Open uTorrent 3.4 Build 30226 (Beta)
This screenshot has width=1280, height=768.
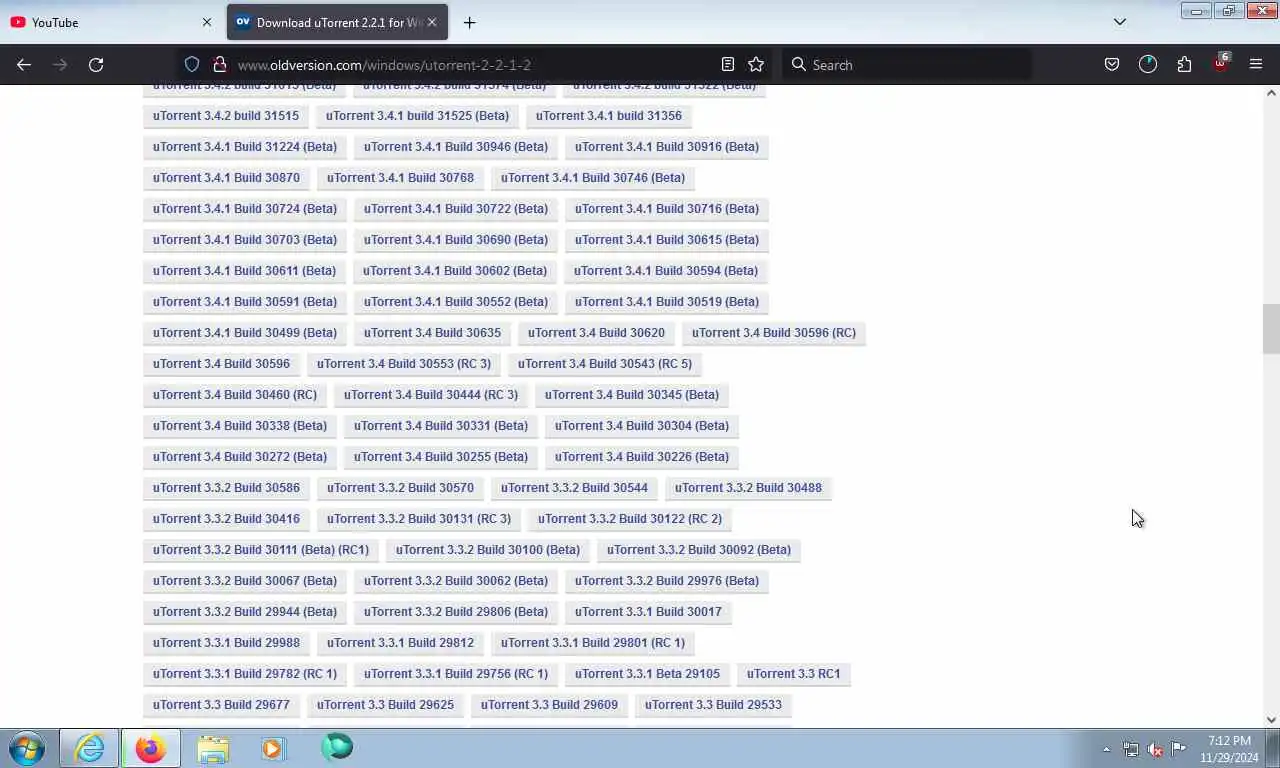(642, 457)
